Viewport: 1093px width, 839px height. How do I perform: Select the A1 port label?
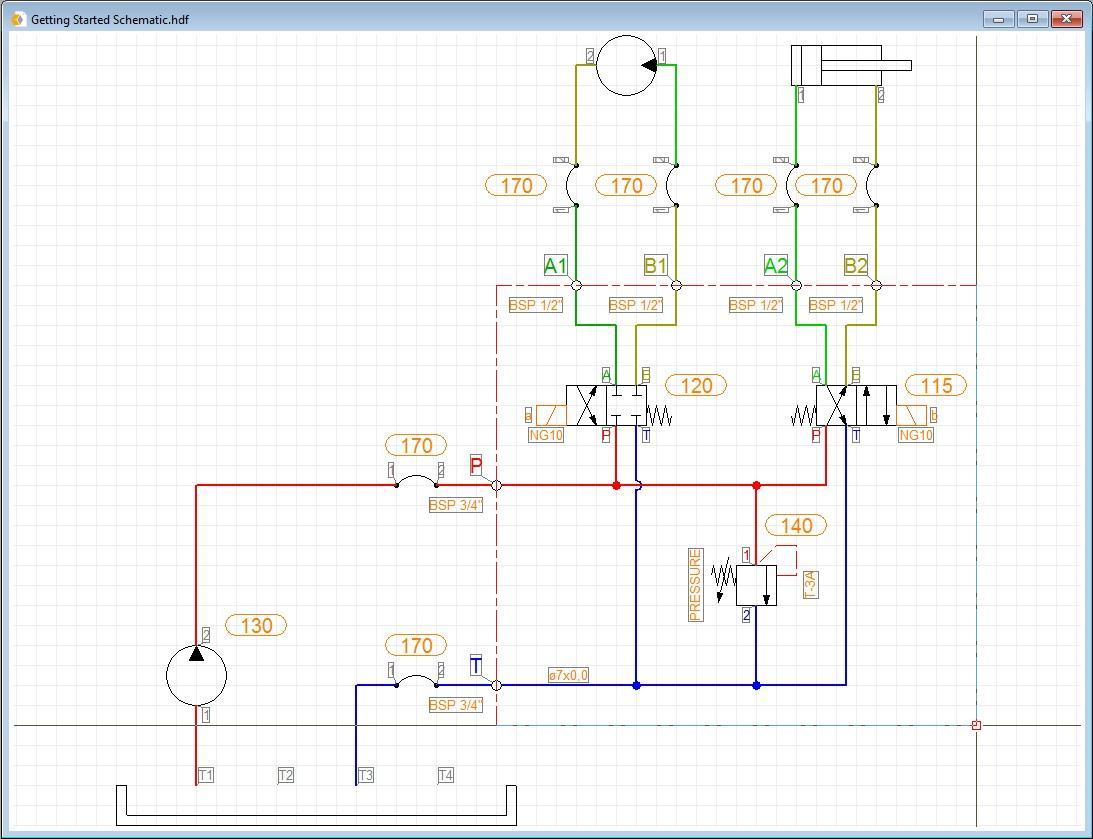[557, 265]
